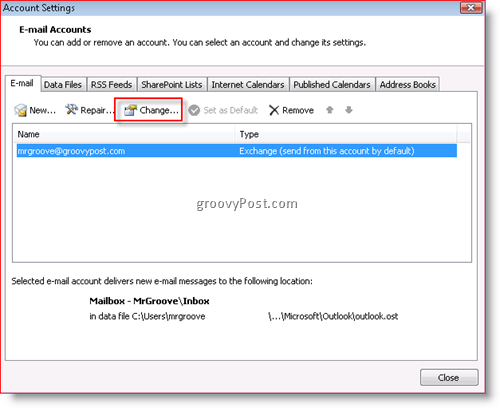Click the Remove label text

pyautogui.click(x=298, y=110)
